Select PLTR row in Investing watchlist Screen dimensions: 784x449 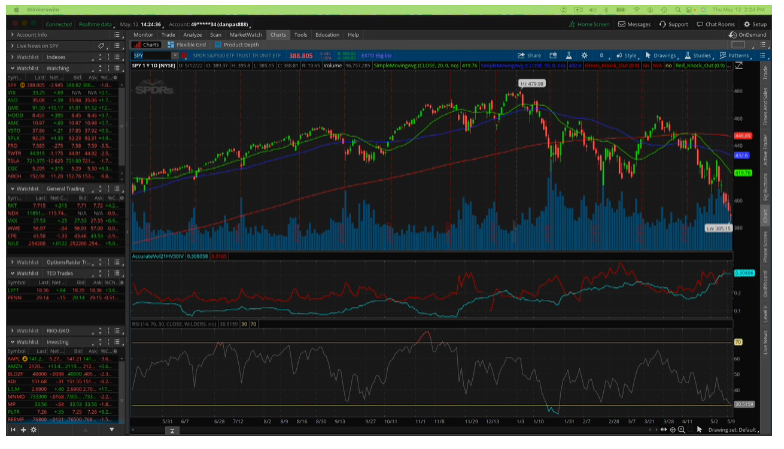click(x=64, y=412)
